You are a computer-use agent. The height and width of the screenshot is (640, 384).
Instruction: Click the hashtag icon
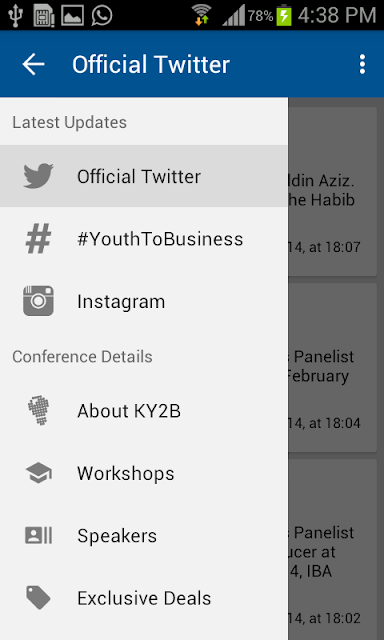point(38,239)
